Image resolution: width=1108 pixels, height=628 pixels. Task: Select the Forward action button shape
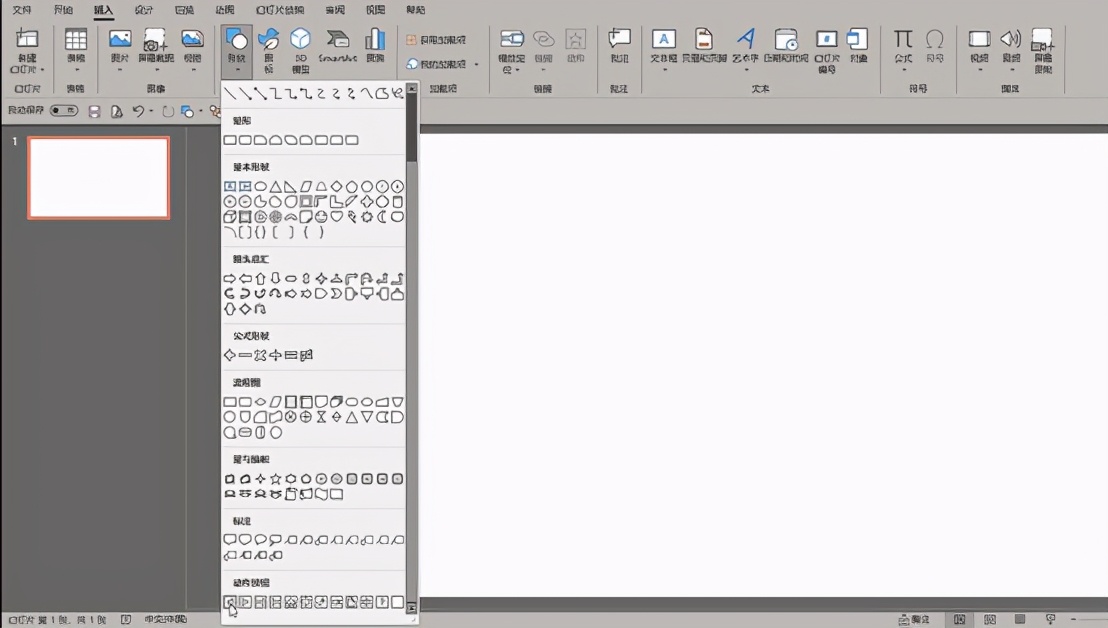click(x=245, y=602)
